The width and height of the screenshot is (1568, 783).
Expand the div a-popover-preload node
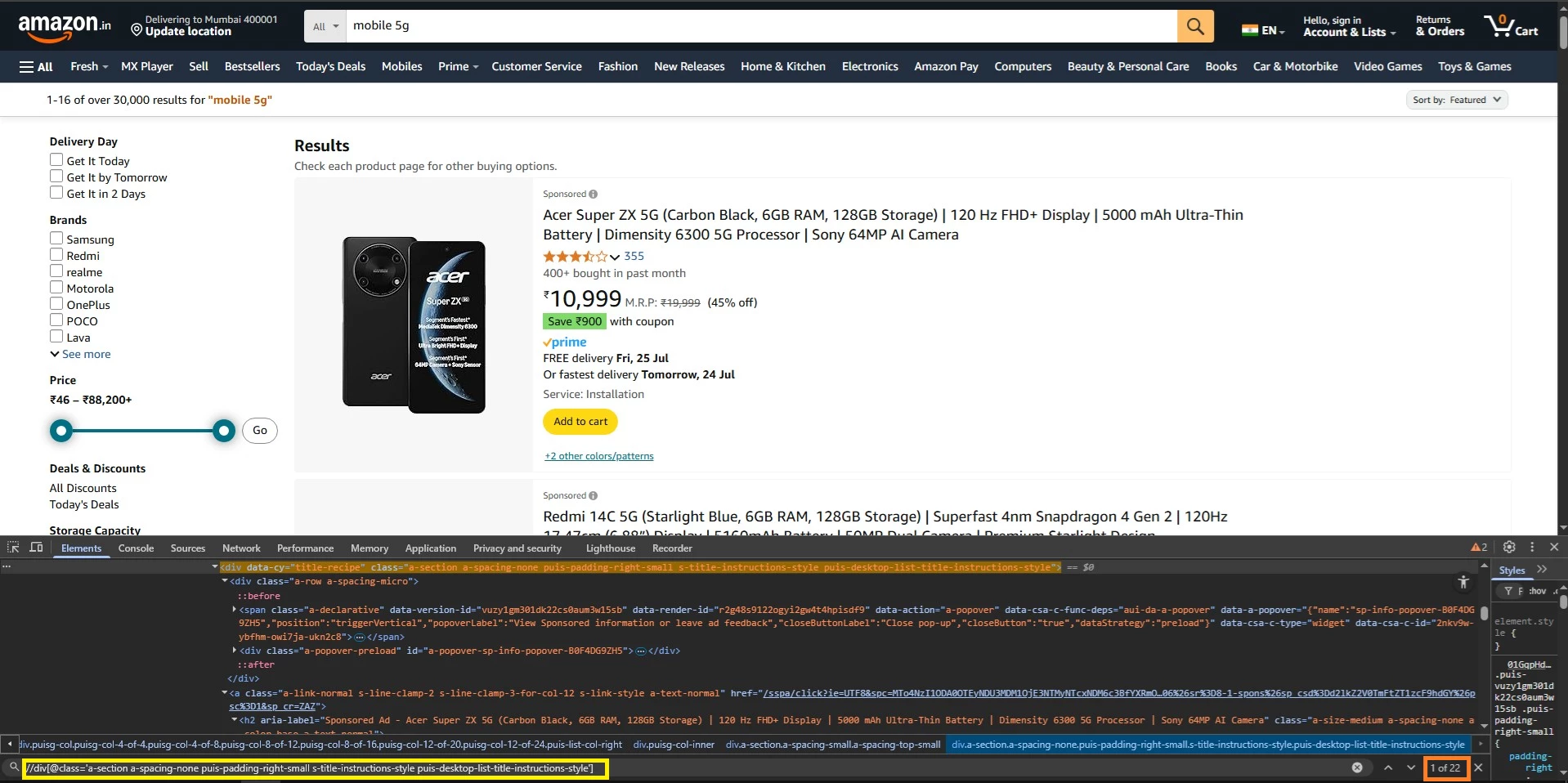point(234,651)
